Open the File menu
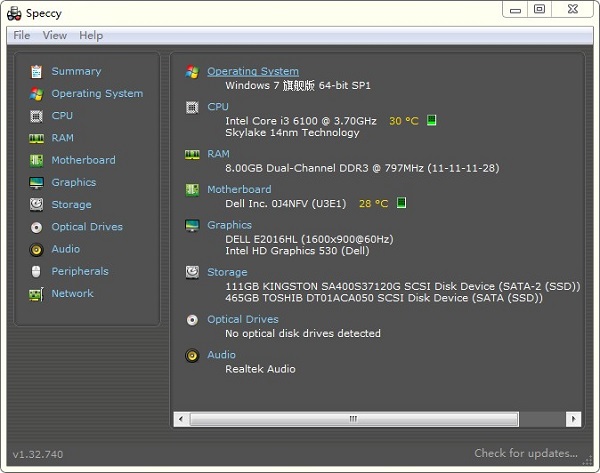 pyautogui.click(x=21, y=35)
